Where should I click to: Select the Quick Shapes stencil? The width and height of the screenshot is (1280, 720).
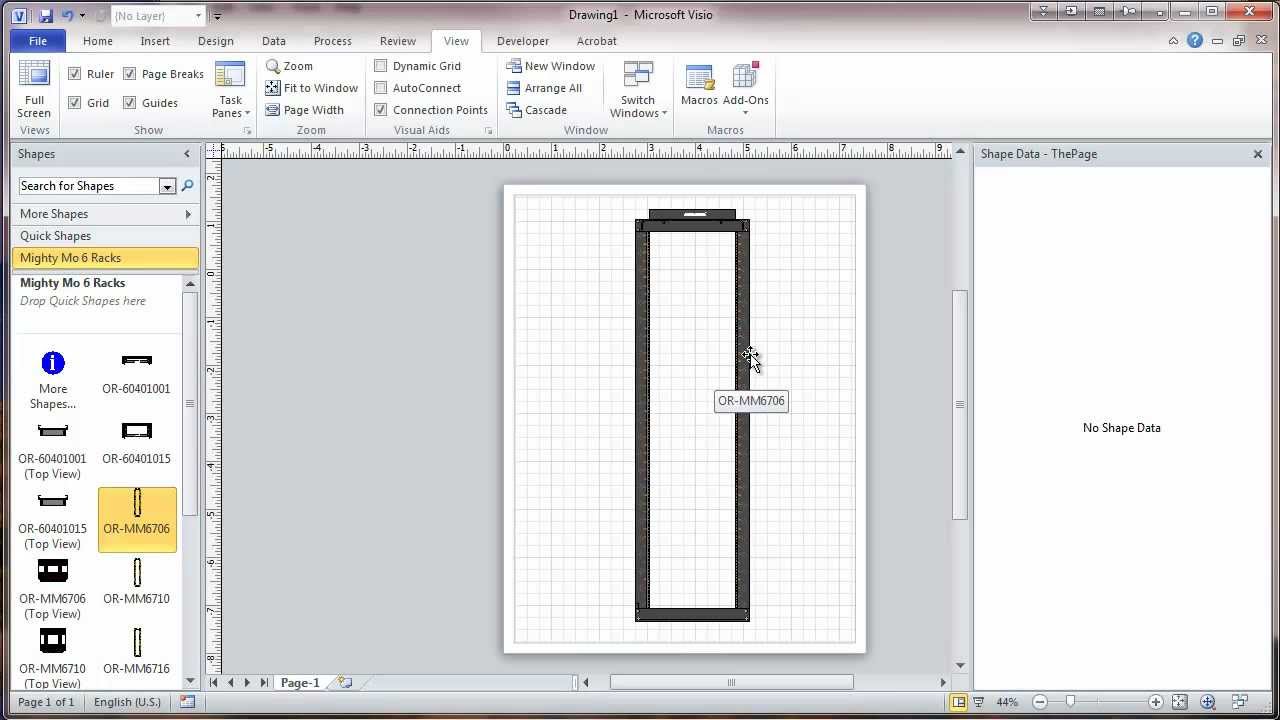click(105, 236)
